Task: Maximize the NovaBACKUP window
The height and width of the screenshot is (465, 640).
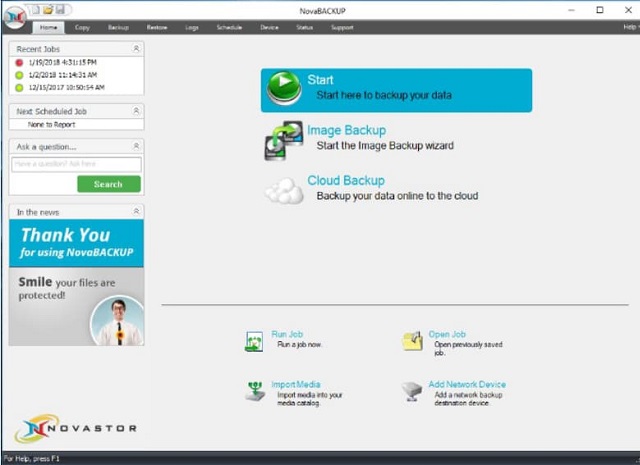Action: click(x=600, y=10)
